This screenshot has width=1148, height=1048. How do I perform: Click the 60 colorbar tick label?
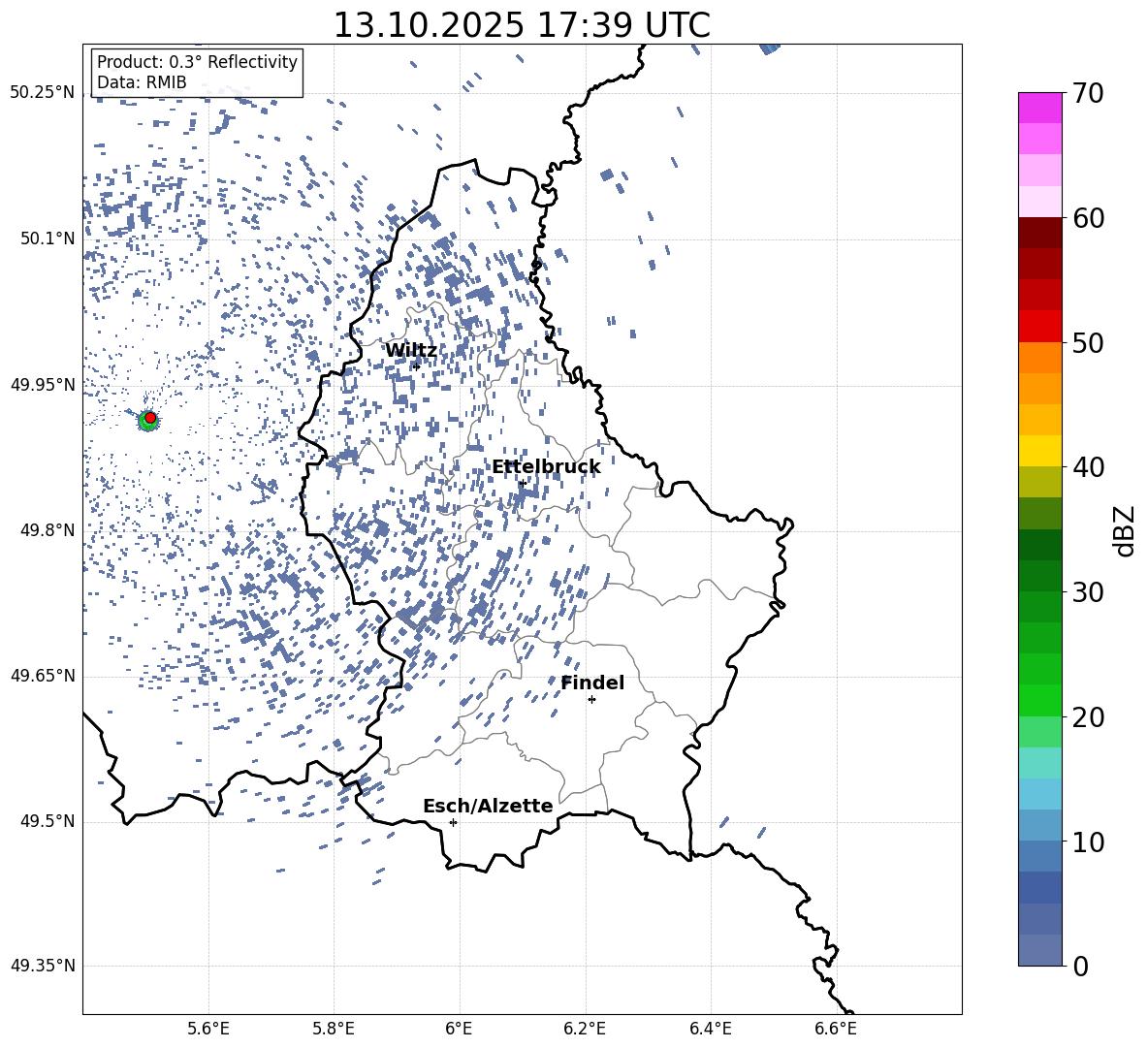[1088, 218]
